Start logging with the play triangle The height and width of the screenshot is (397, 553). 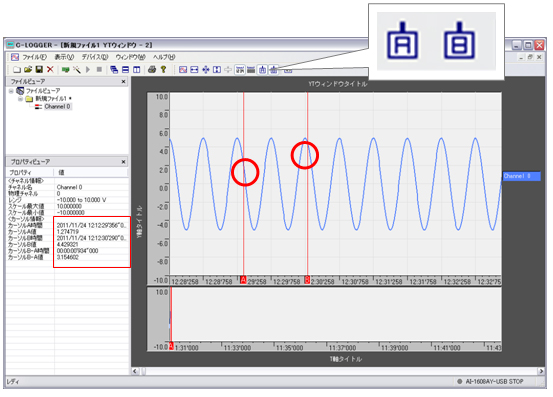[x=88, y=70]
